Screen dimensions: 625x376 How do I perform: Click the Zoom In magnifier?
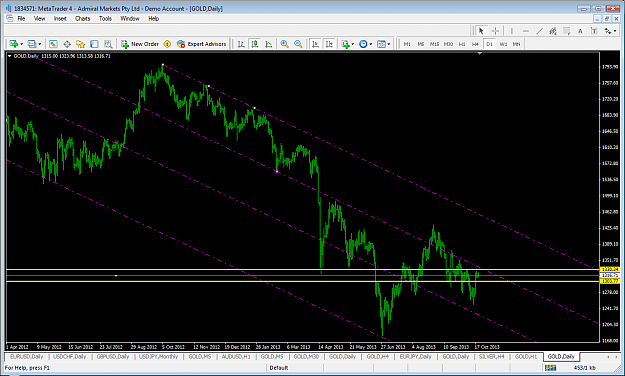tap(284, 44)
